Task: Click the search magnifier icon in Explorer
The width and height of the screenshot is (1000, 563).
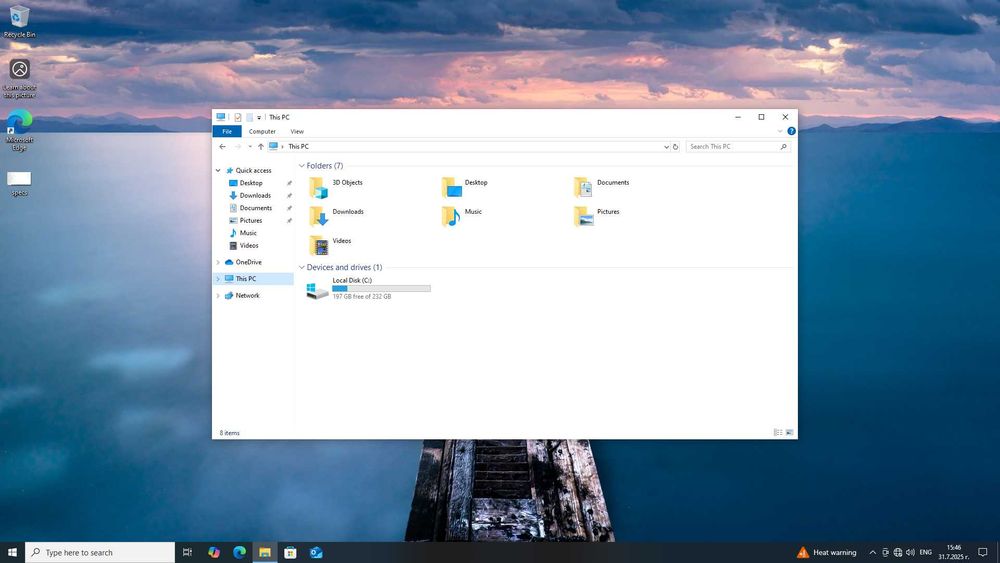Action: [x=784, y=147]
